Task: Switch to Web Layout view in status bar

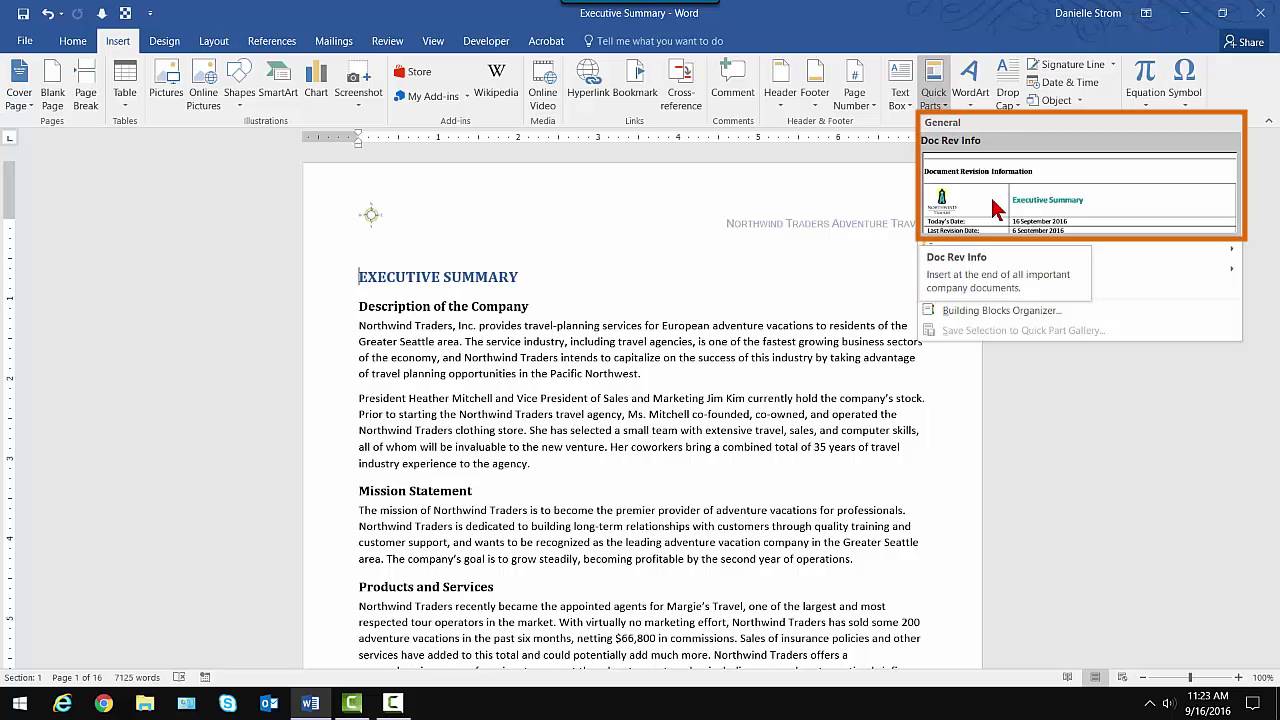Action: point(1122,677)
